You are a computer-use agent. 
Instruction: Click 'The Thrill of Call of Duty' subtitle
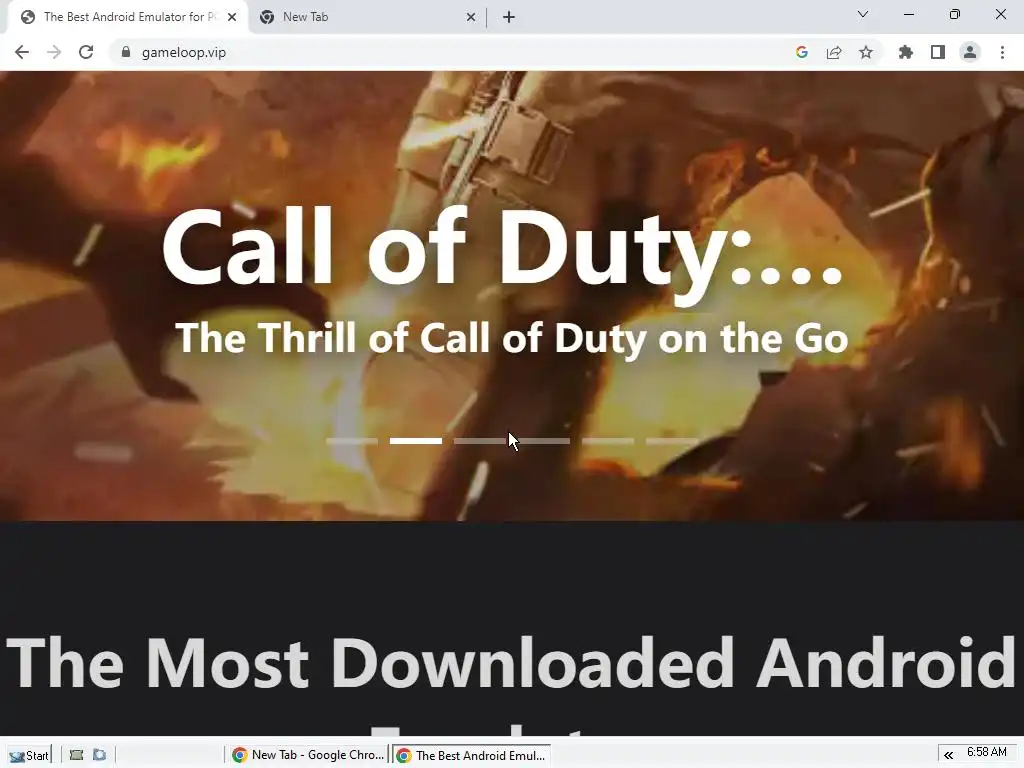pos(511,338)
